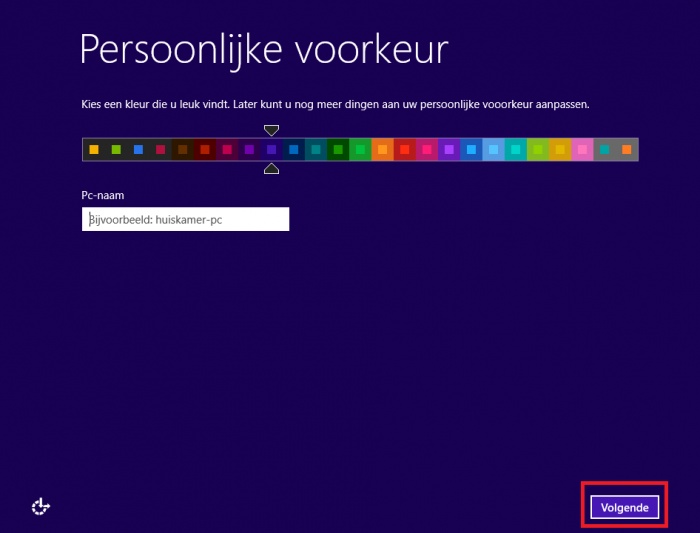Pick the turquoise cyan bright swatch
Viewport: 700px width, 533px height.
pos(516,150)
